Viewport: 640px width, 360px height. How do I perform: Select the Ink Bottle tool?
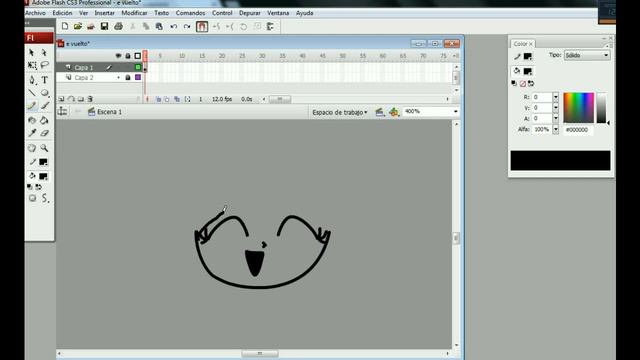tap(32, 120)
